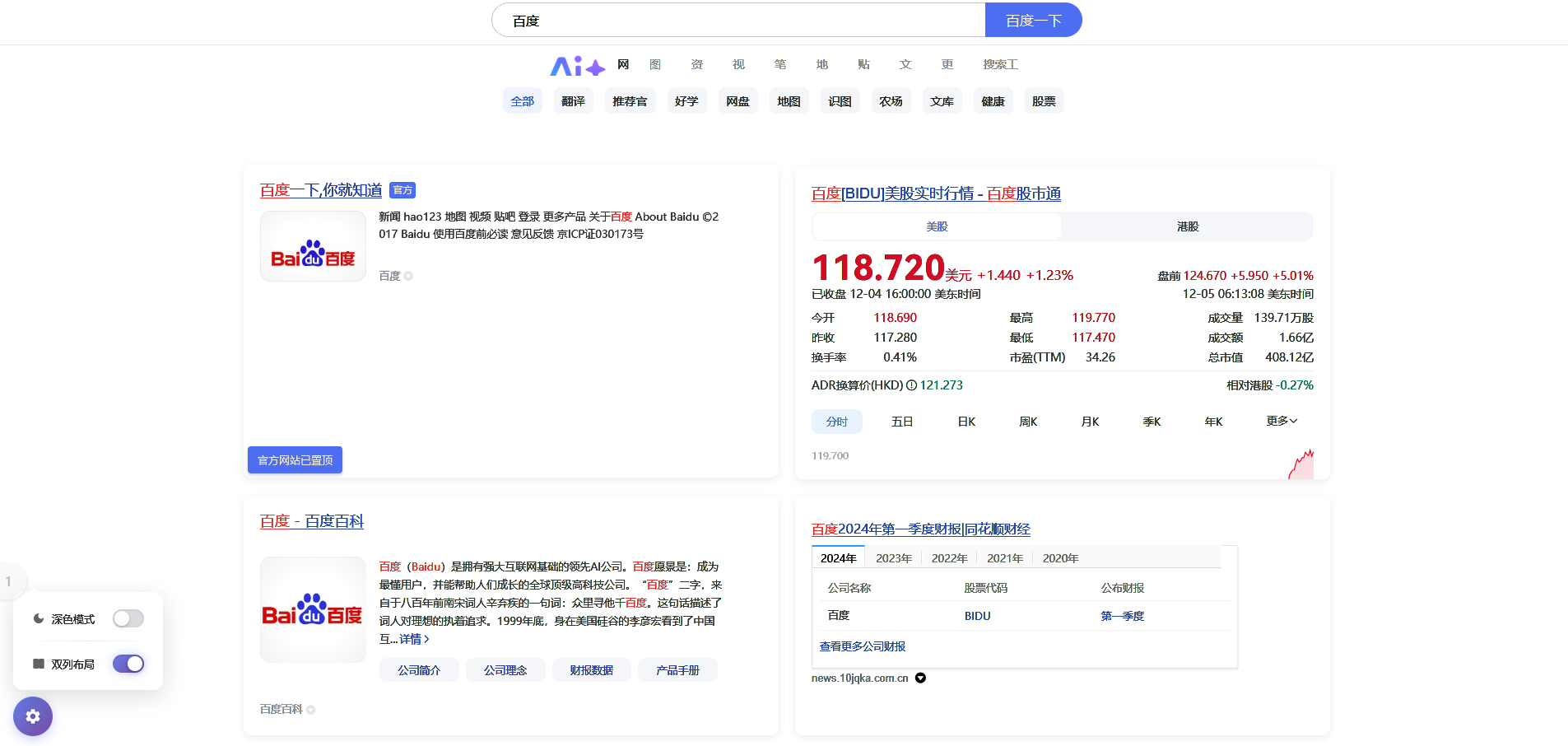Select the 全部 filter chip
Image resolution: width=1568 pixels, height=746 pixels.
523,101
